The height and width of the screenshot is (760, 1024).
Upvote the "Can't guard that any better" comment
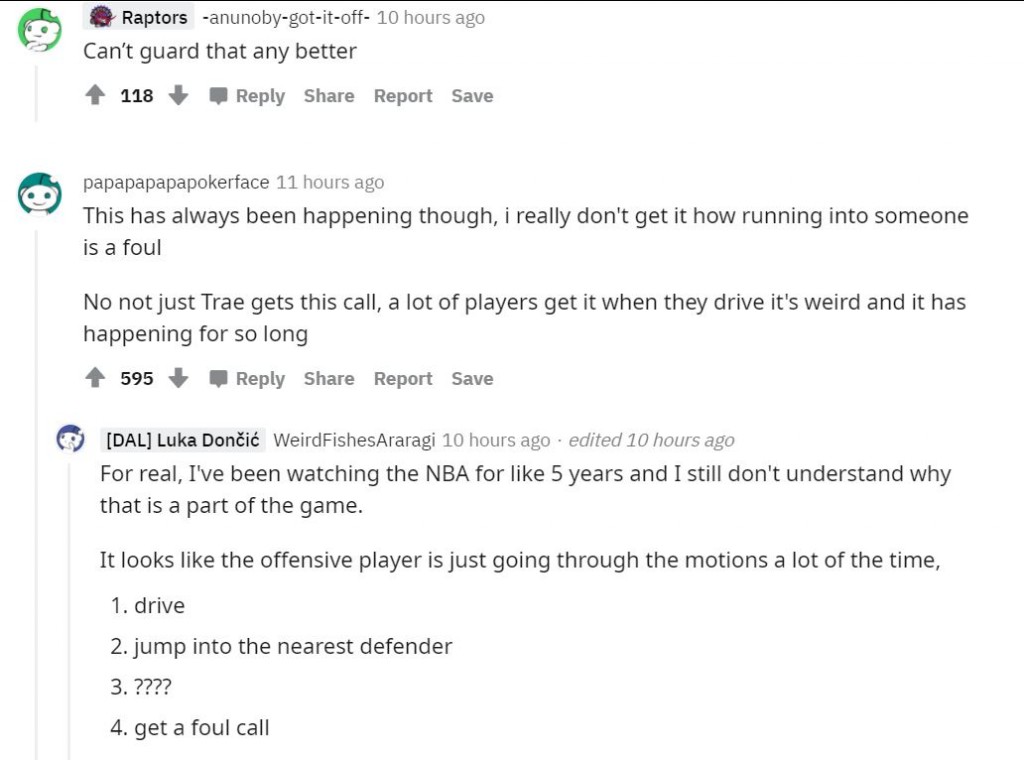(96, 96)
